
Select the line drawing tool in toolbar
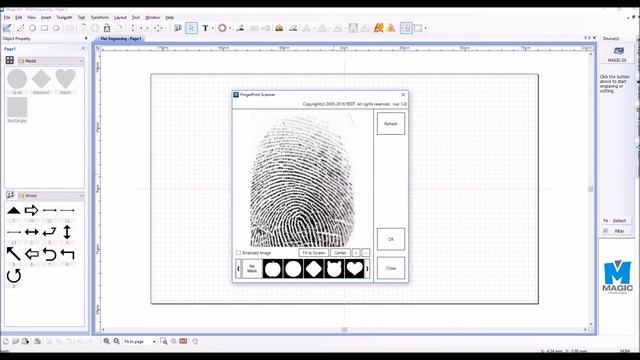20,28
